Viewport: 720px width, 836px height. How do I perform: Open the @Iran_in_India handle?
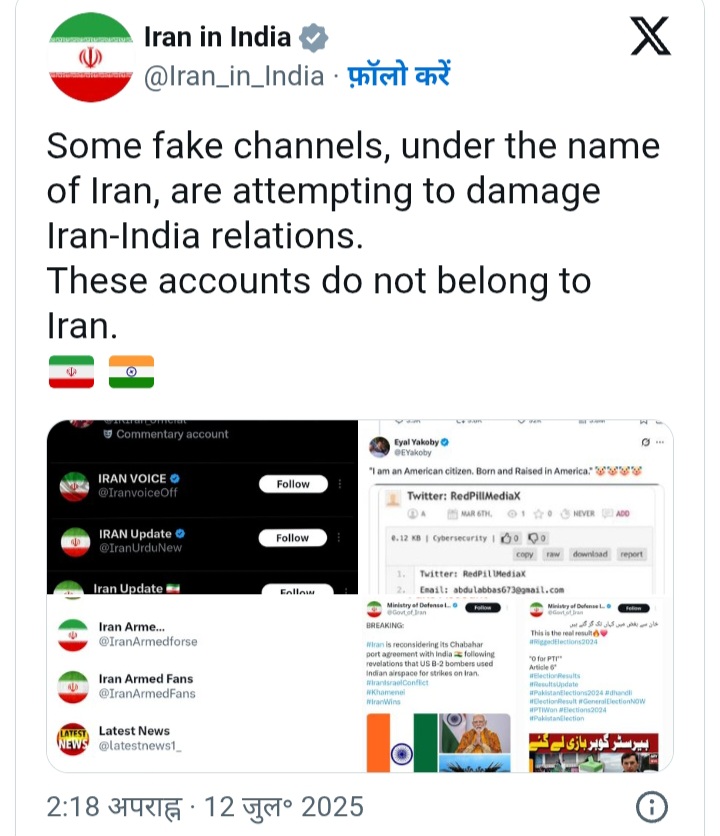234,76
